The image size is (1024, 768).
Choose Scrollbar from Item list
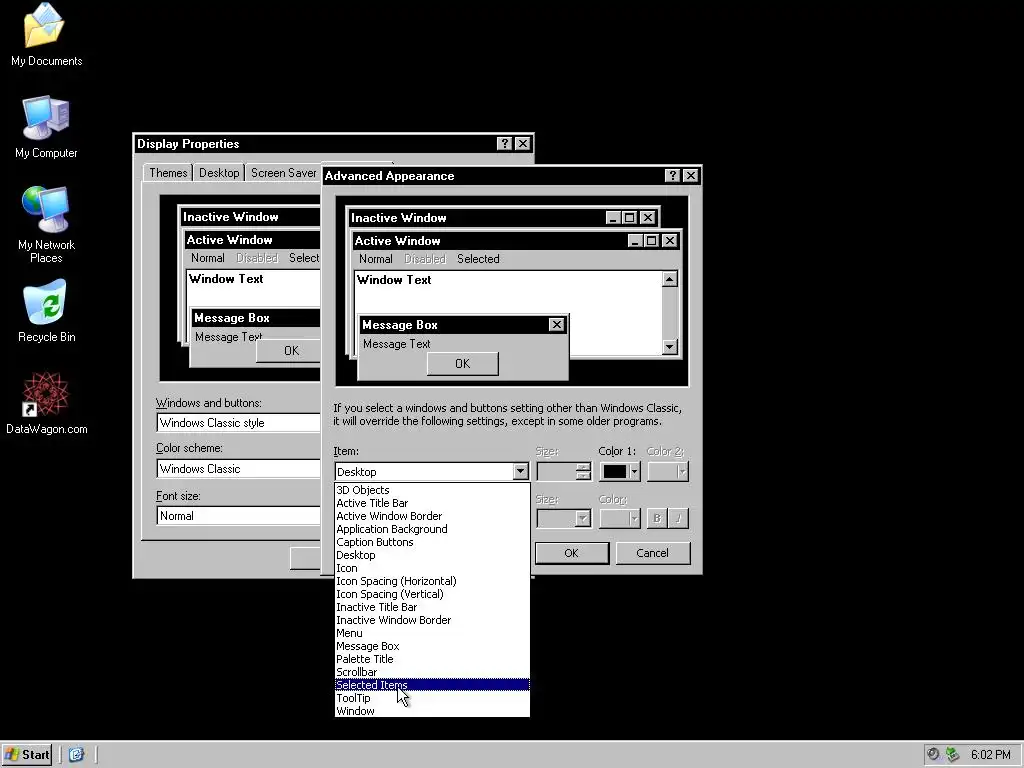click(x=432, y=672)
